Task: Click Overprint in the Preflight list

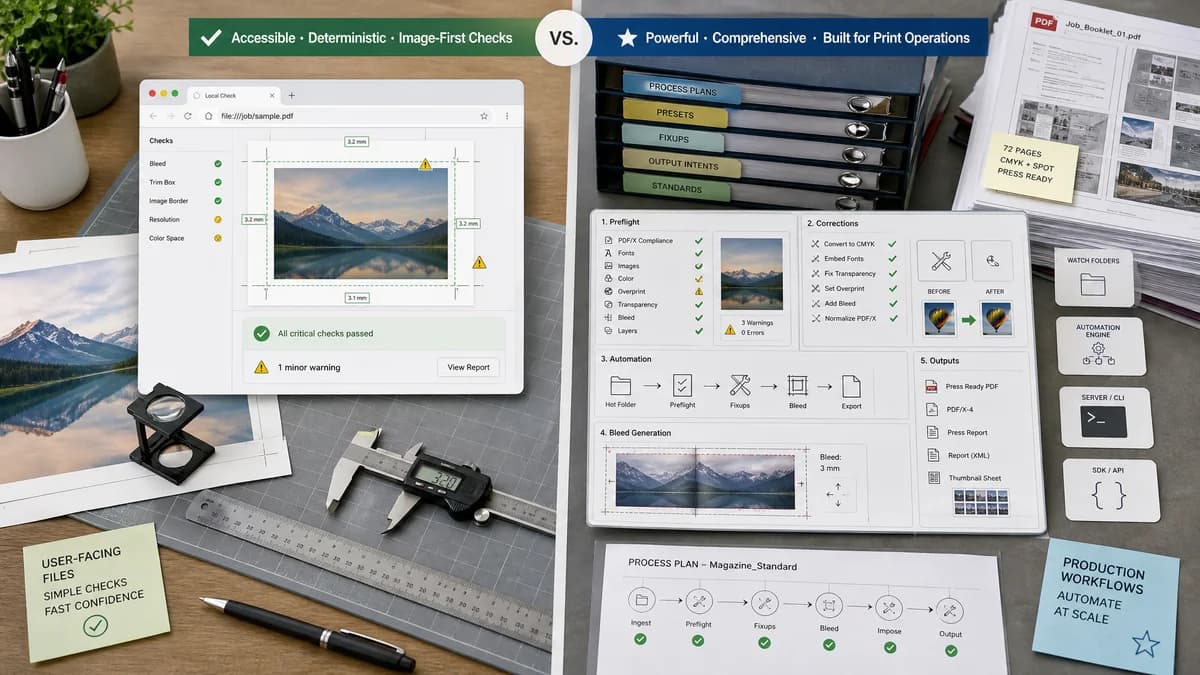Action: pos(655,291)
